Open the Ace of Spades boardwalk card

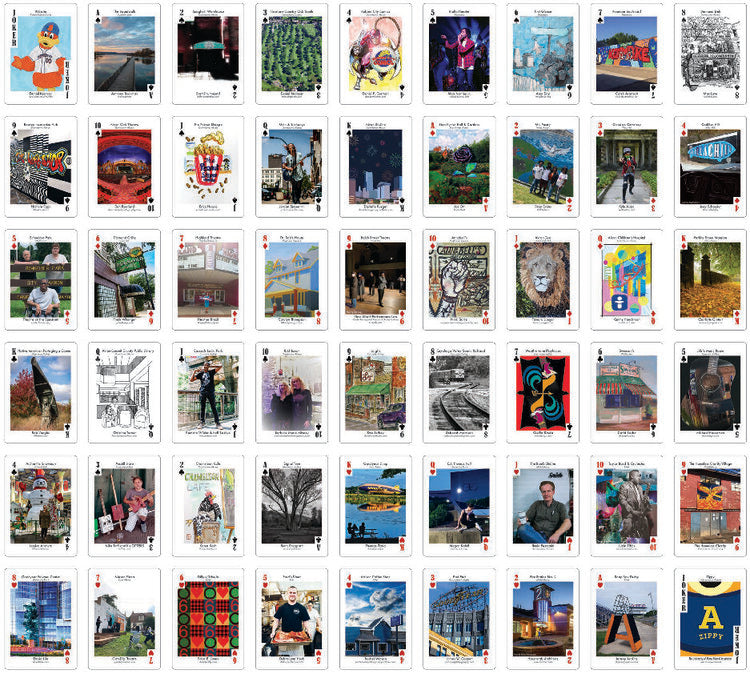[124, 54]
